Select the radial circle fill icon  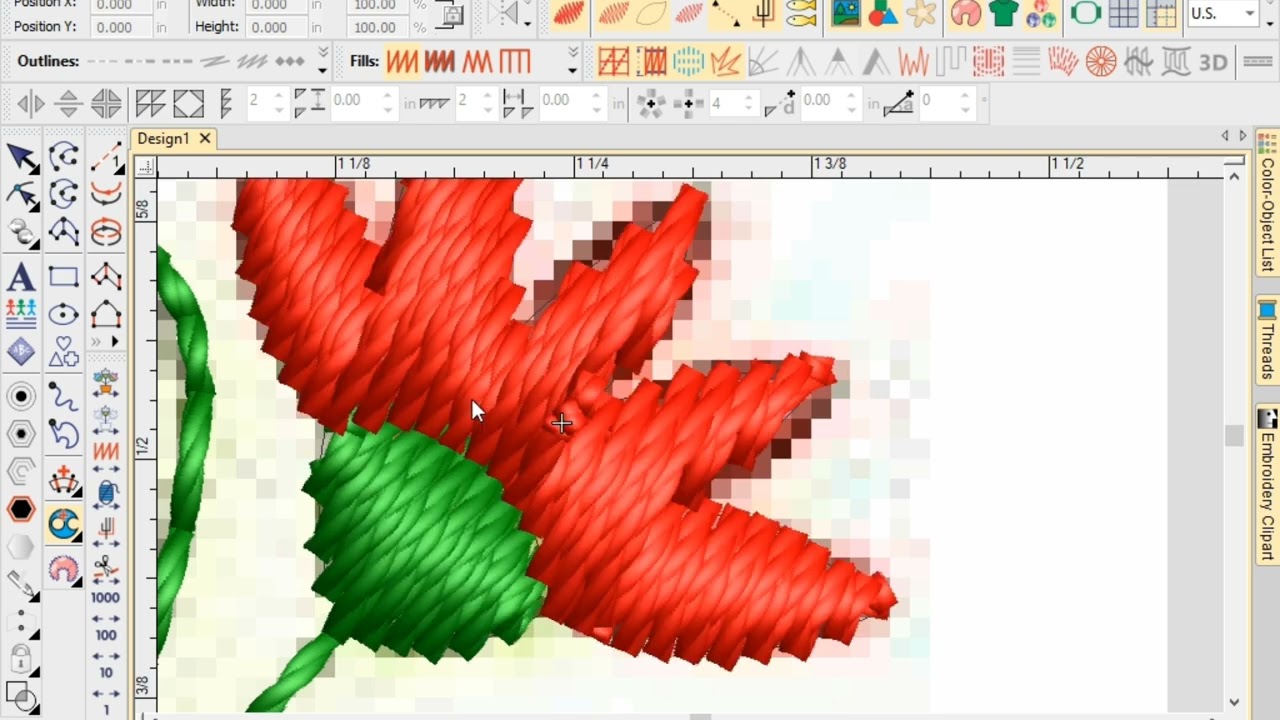click(1101, 62)
